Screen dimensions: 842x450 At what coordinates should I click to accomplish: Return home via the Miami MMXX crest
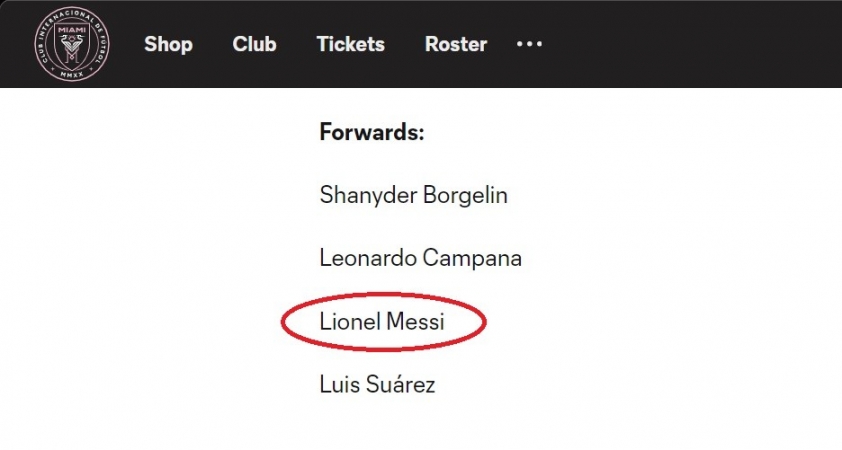[72, 44]
